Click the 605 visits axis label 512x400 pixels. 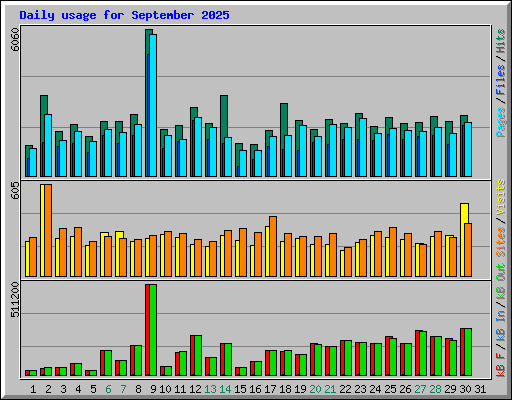(x=15, y=191)
